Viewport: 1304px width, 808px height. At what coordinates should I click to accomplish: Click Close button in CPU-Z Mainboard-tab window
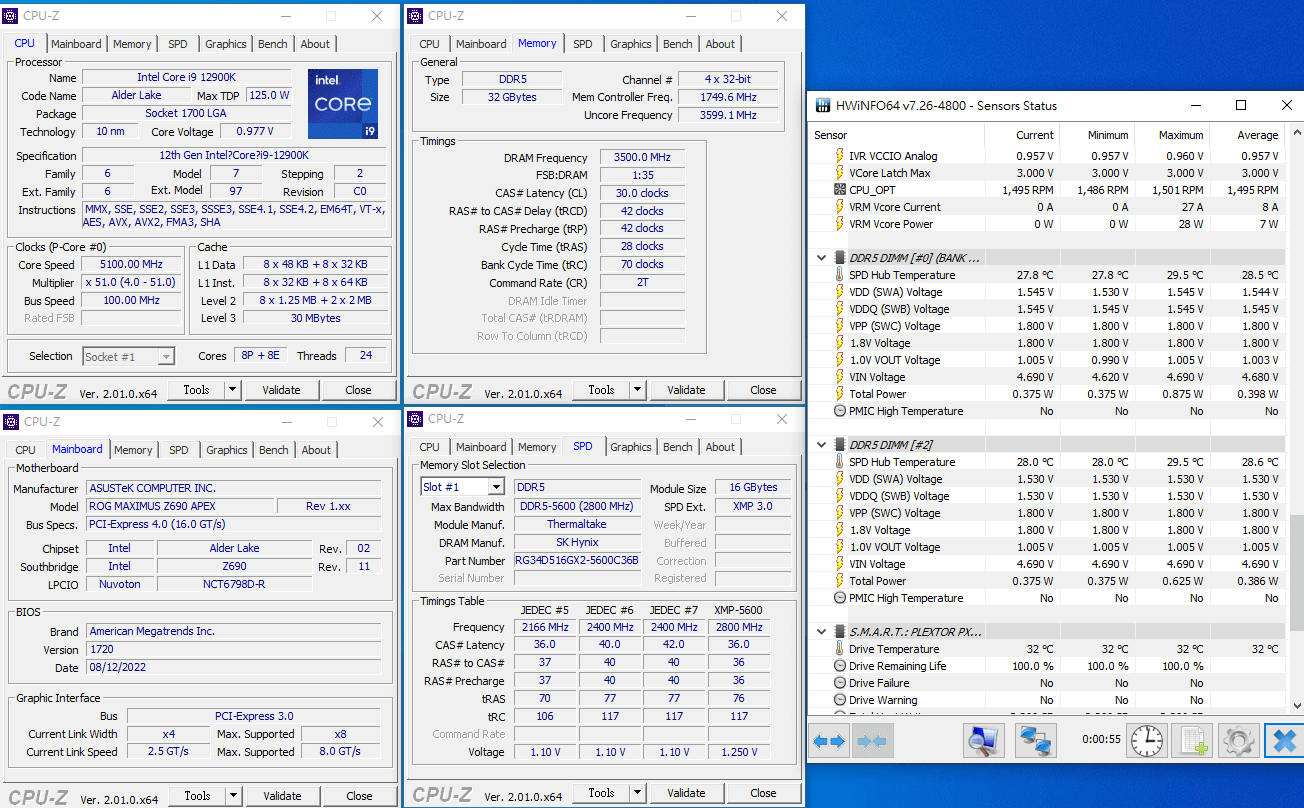coord(359,796)
